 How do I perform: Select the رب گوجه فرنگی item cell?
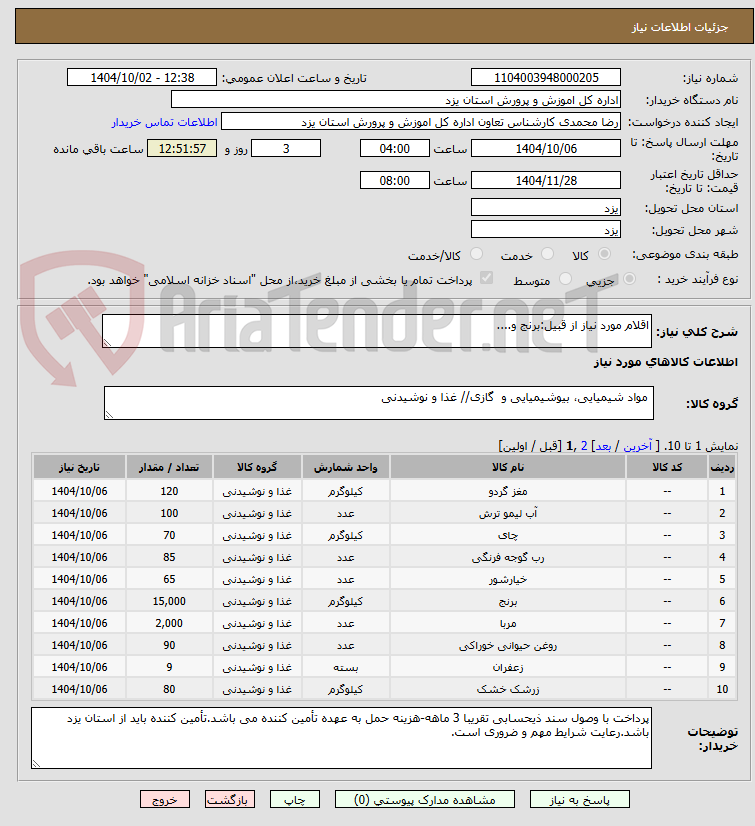click(x=508, y=557)
